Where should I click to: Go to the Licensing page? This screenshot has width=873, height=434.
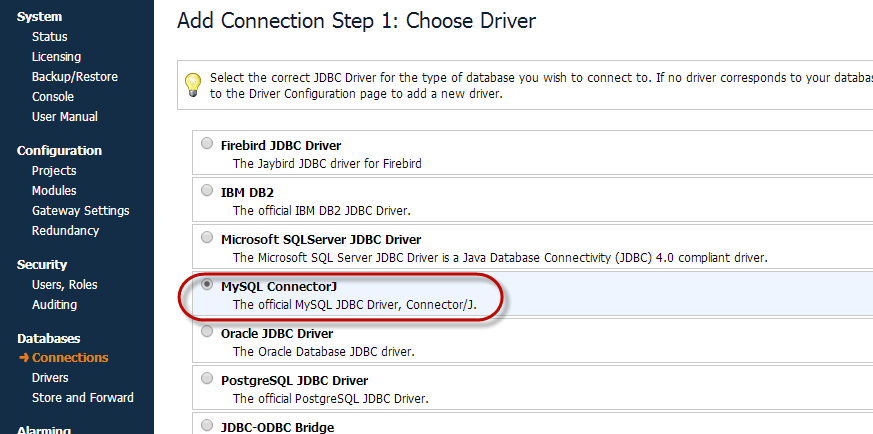pyautogui.click(x=56, y=57)
